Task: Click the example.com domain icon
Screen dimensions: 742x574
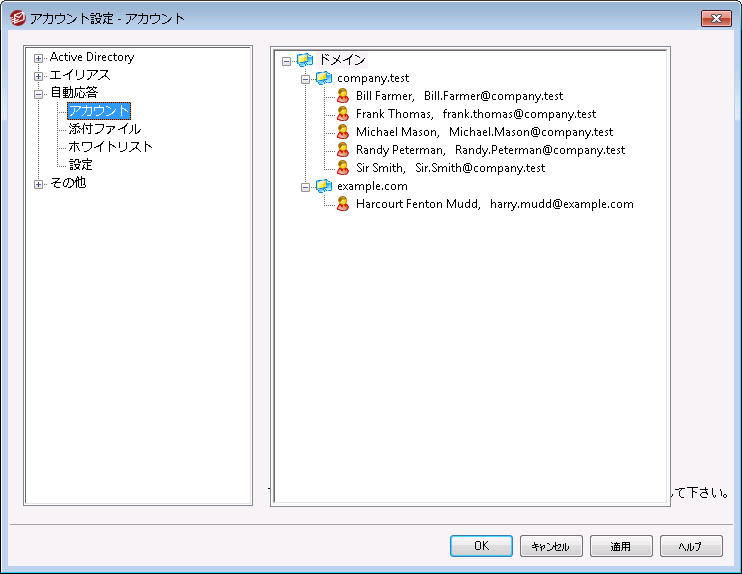Action: click(324, 186)
